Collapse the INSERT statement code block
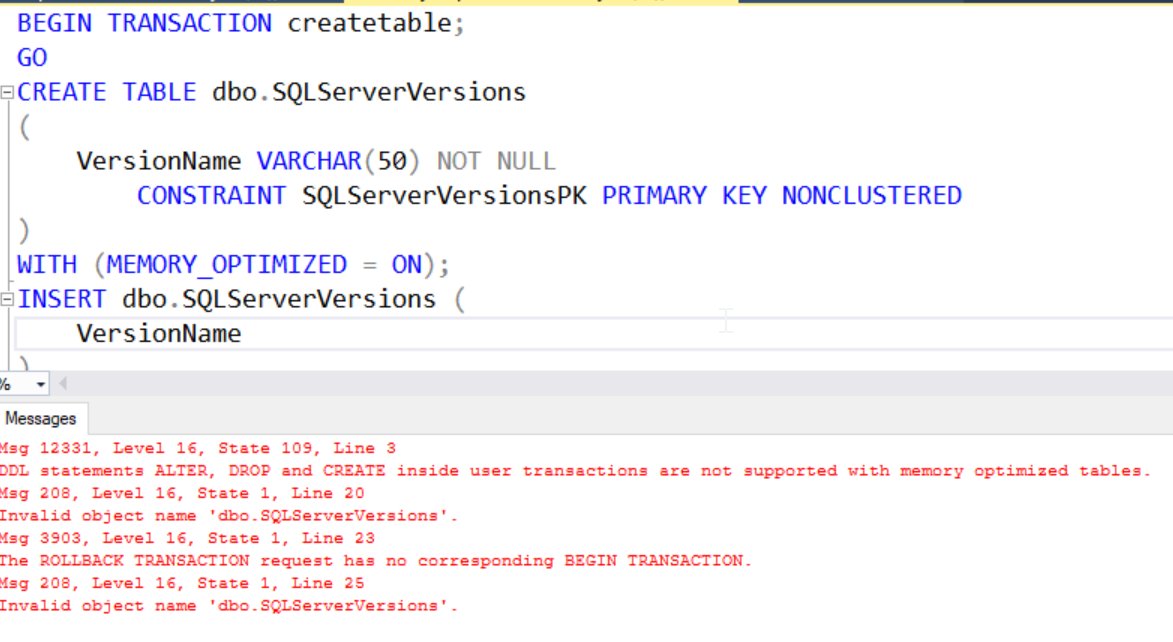Viewport: 1173px width, 642px height. coord(7,300)
